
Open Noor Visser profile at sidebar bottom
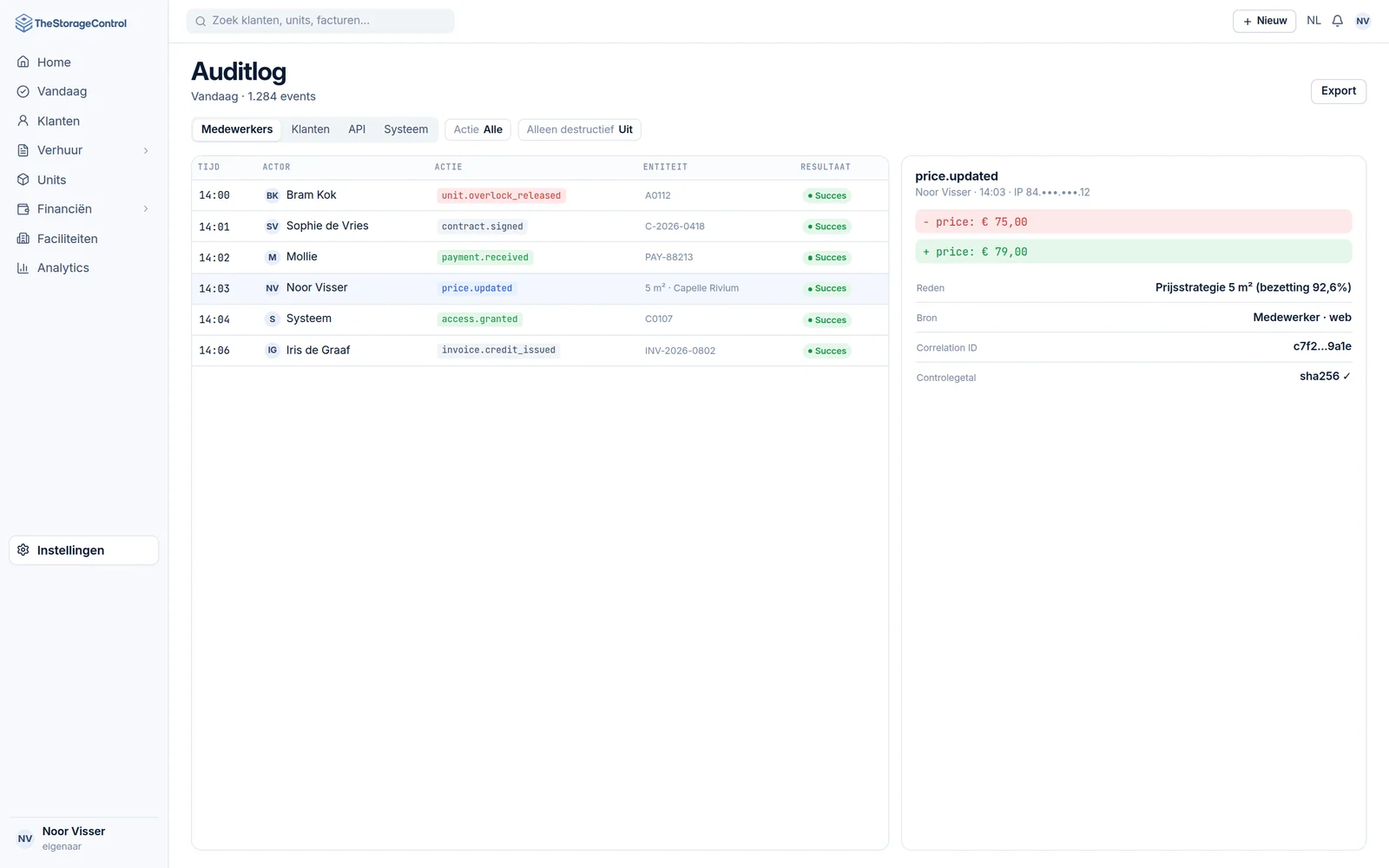(x=84, y=838)
